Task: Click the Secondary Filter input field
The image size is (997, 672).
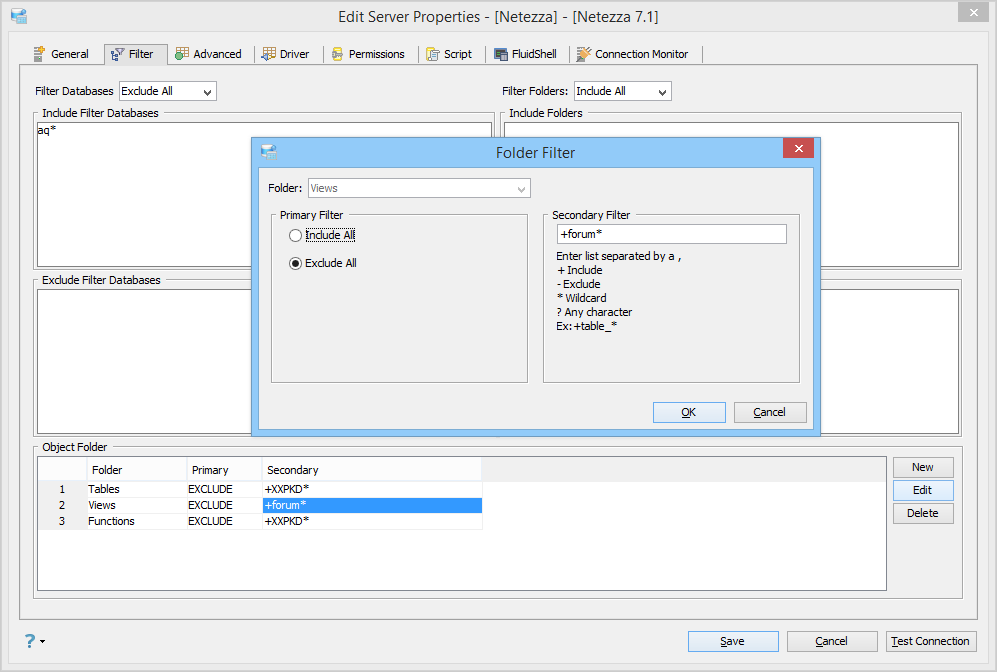Action: click(x=671, y=234)
